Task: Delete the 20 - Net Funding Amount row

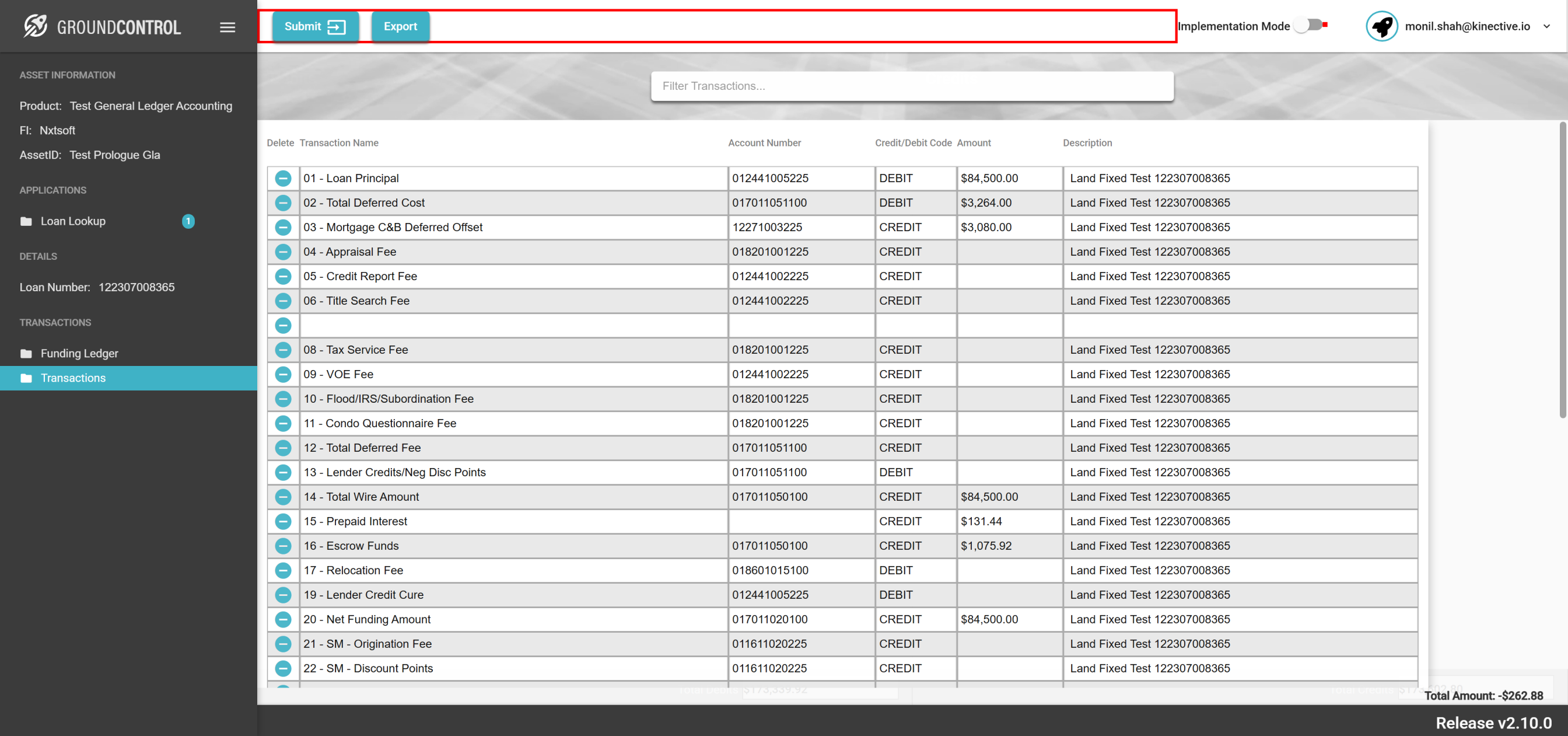Action: coord(283,619)
